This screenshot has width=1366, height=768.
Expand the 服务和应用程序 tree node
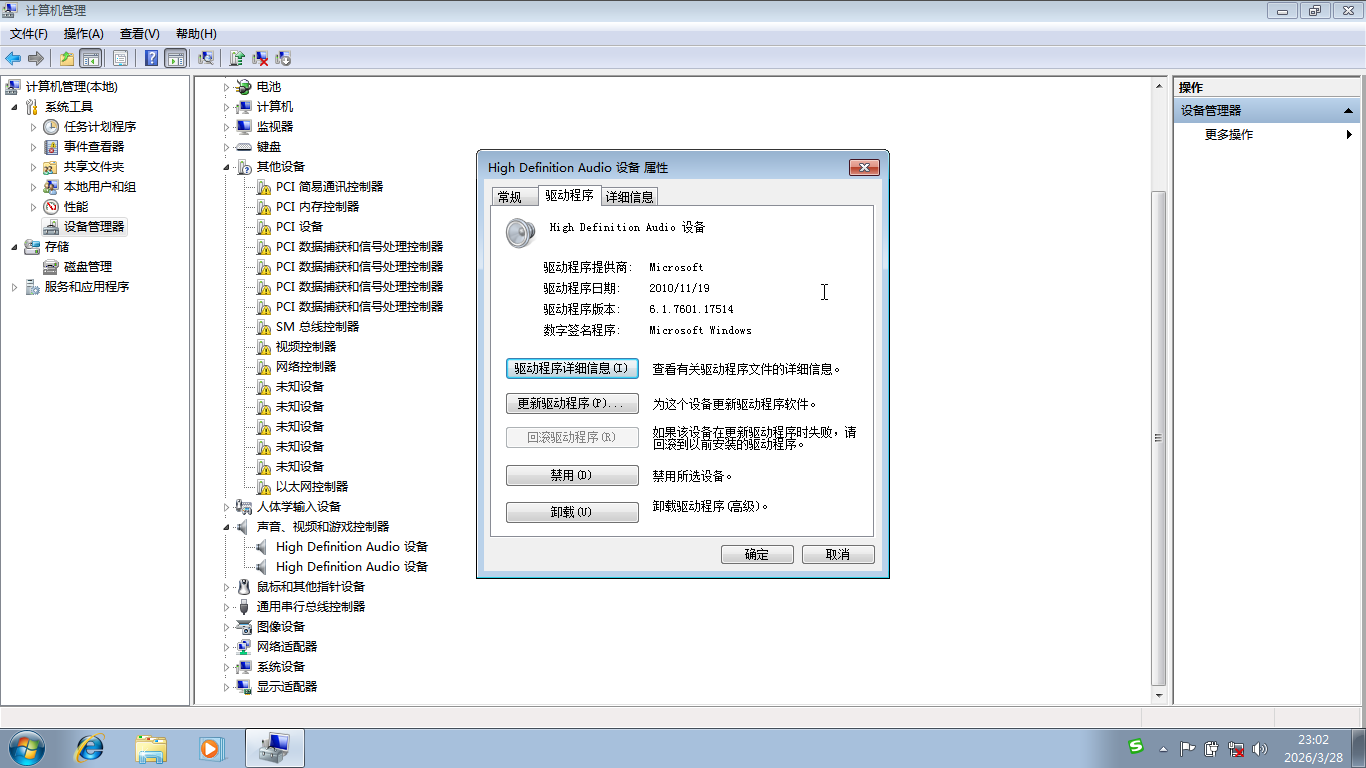(15, 287)
